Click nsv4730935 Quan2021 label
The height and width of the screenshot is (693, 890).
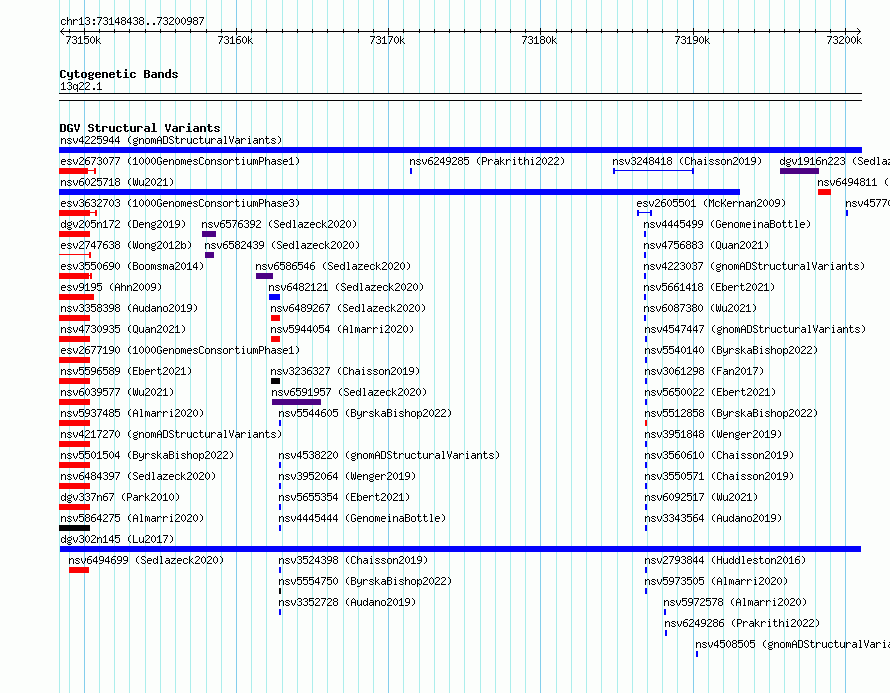pos(123,329)
